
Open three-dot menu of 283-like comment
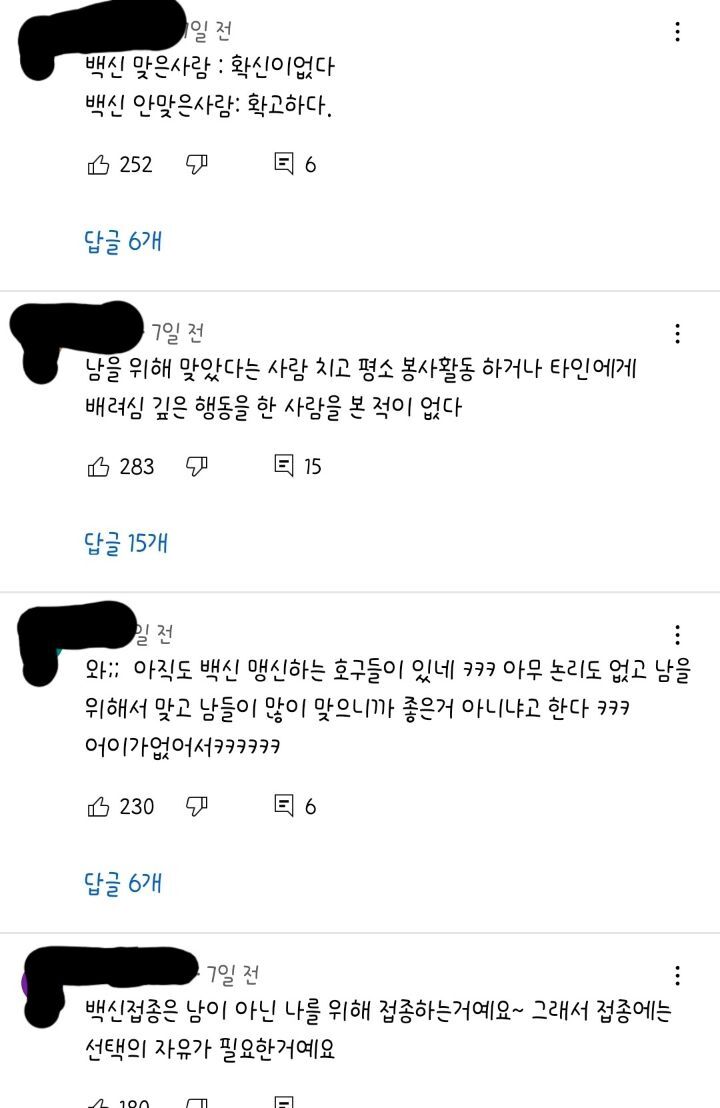(678, 334)
